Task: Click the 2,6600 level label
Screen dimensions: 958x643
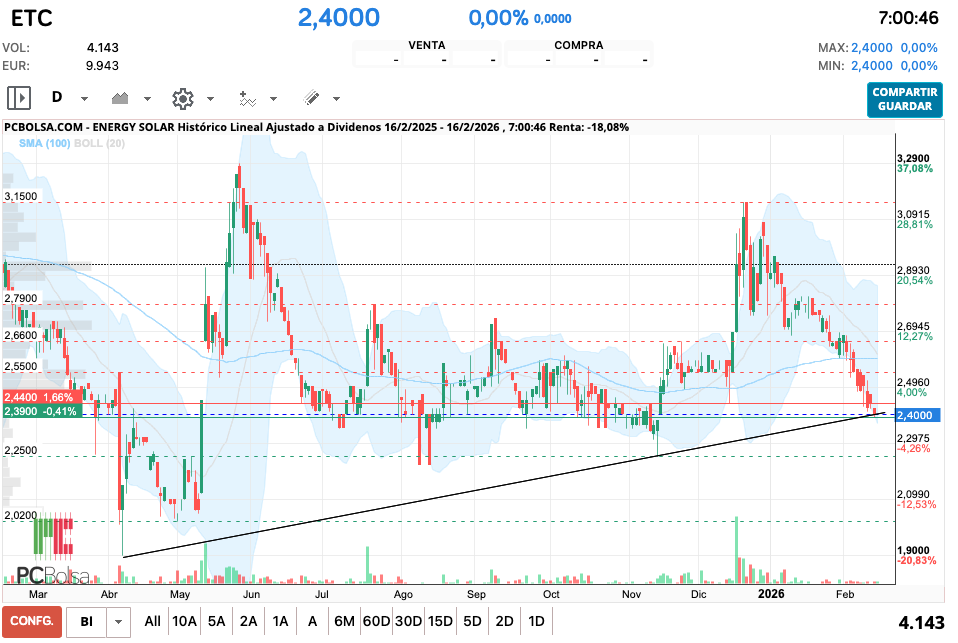Action: [21, 335]
